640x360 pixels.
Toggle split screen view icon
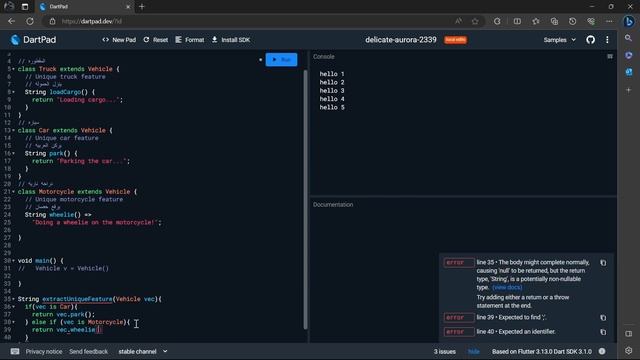coord(517,21)
